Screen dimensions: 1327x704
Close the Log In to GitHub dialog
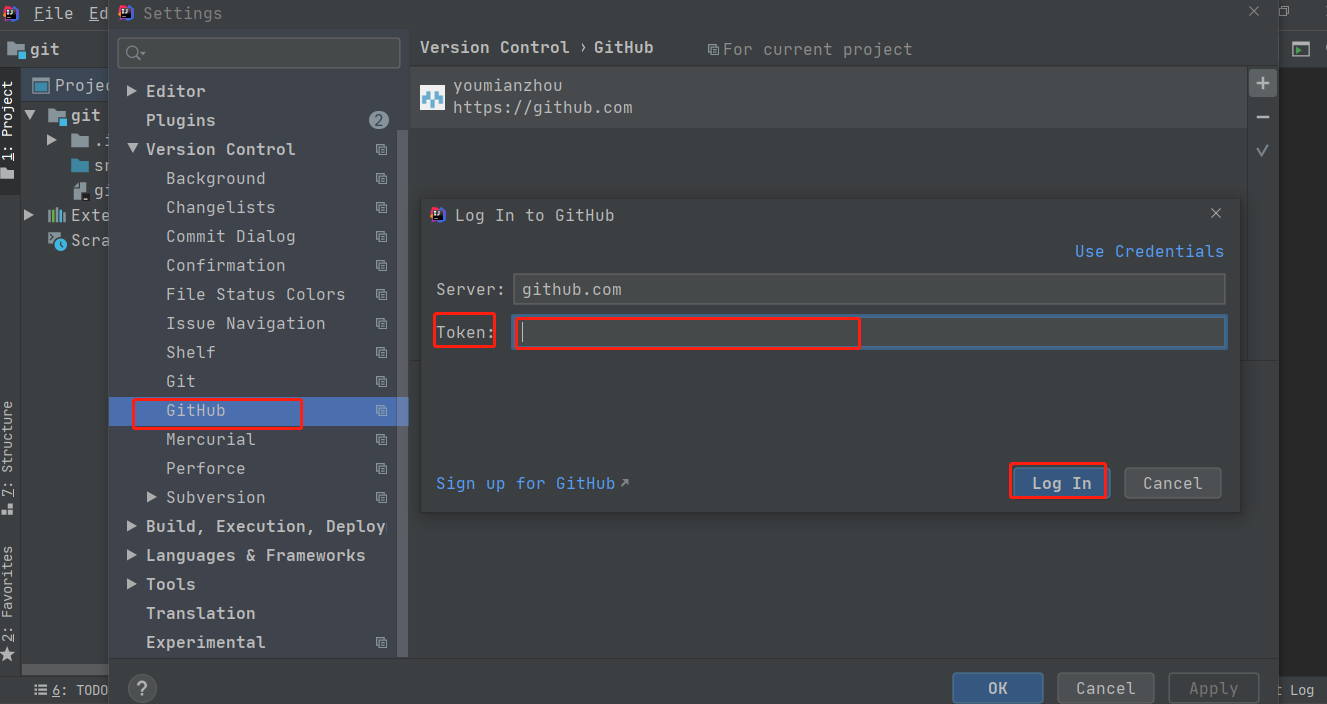click(x=1216, y=213)
